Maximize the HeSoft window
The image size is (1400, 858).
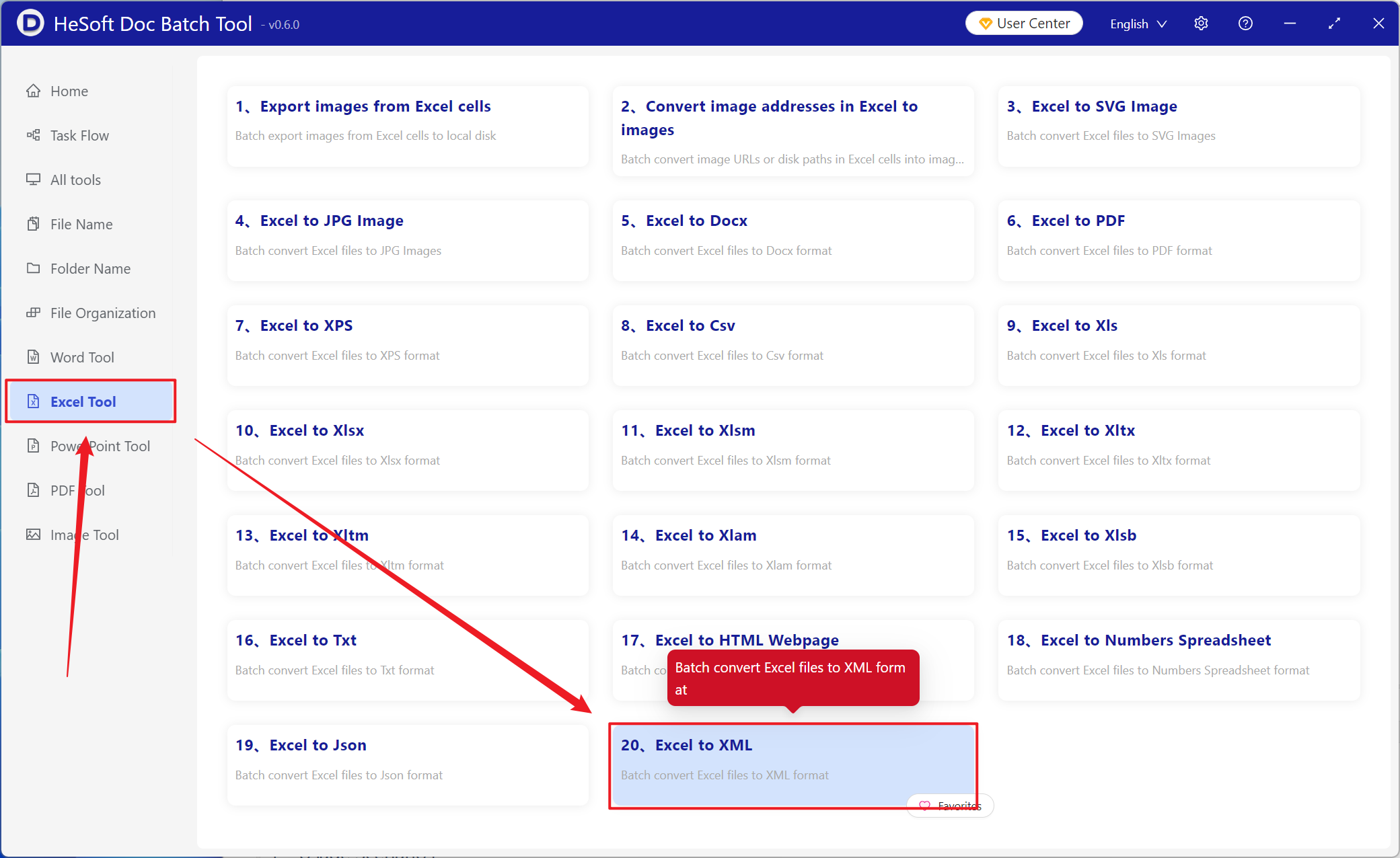coord(1334,24)
